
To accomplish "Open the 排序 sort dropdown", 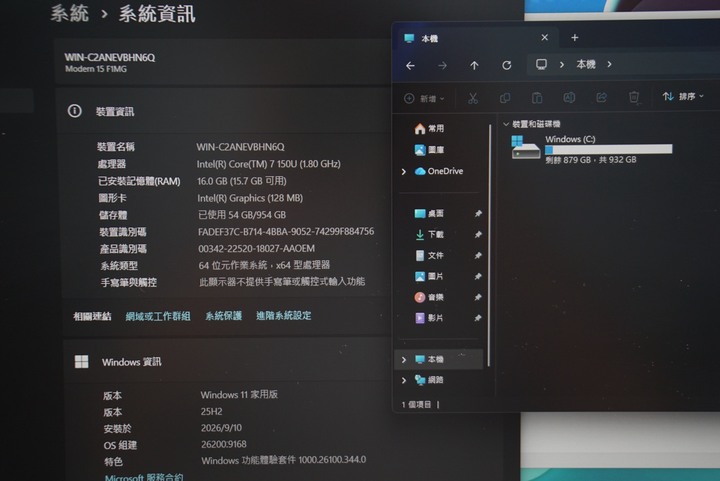I will (x=683, y=96).
